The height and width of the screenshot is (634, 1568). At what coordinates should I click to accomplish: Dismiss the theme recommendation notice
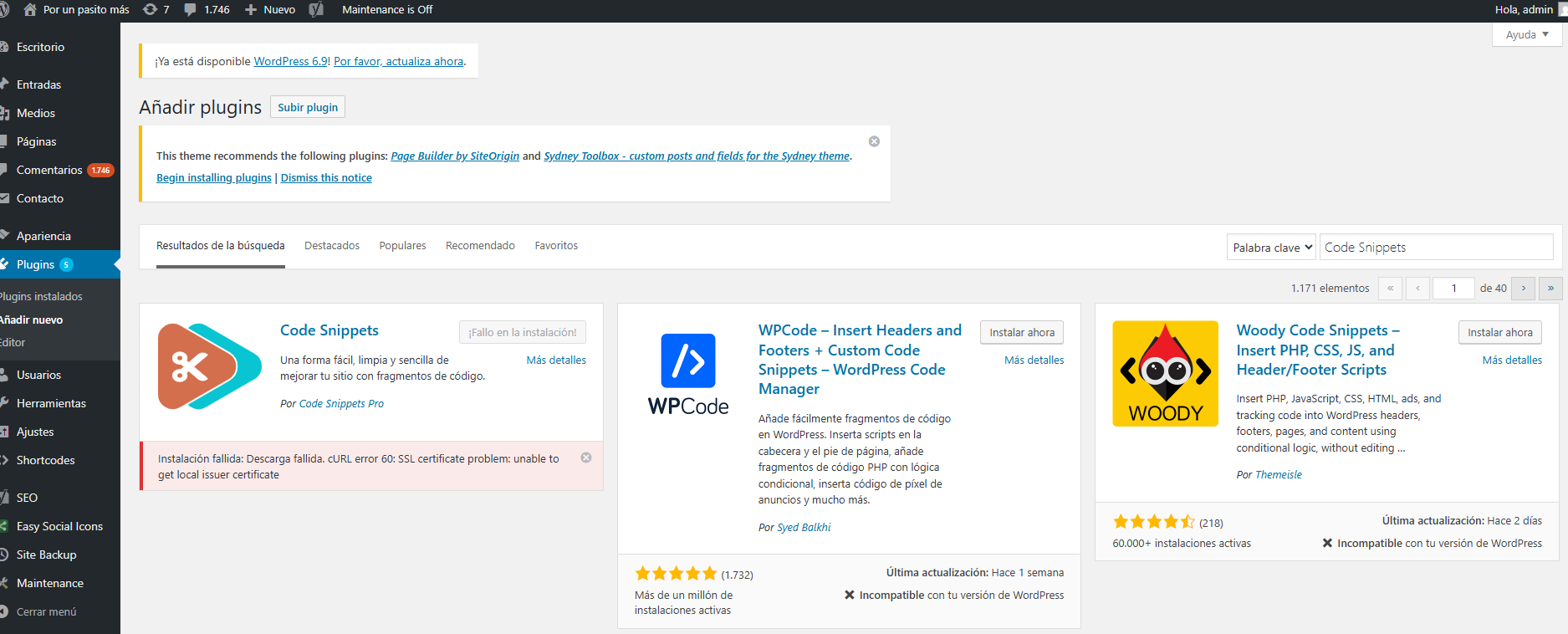(874, 141)
